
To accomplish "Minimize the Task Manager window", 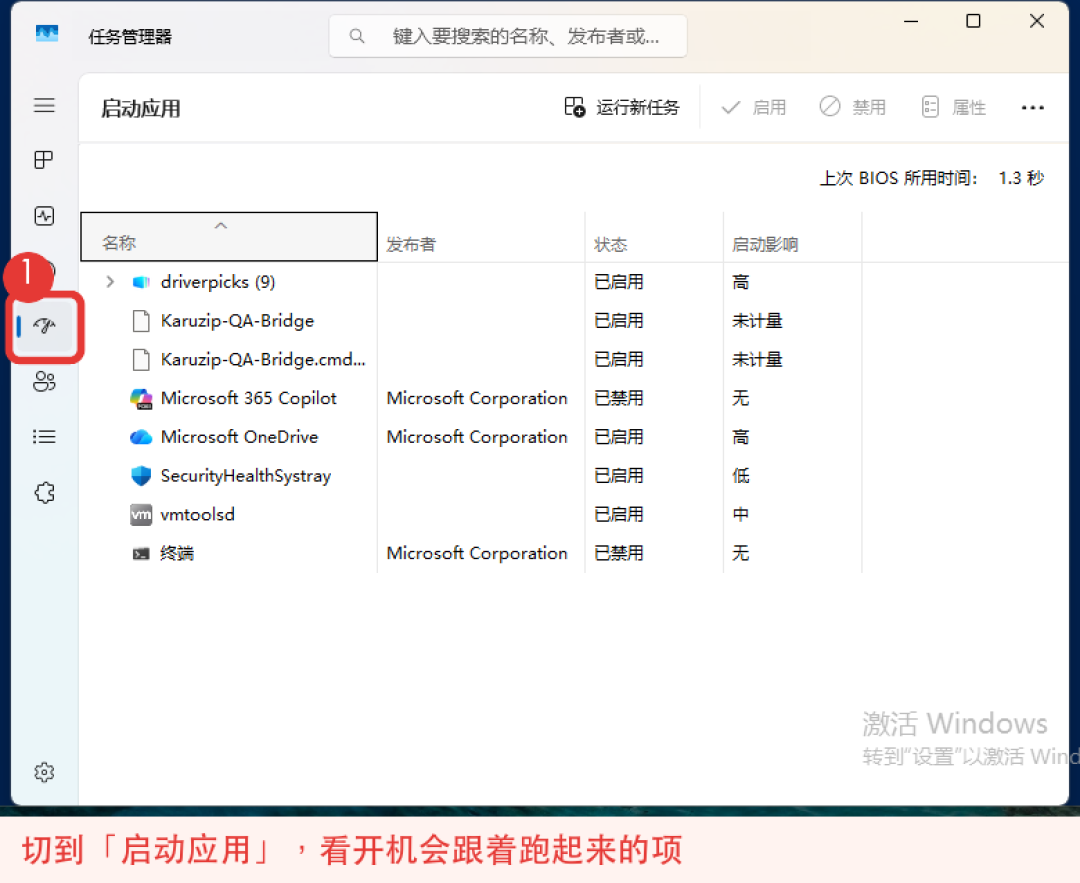I will (911, 21).
